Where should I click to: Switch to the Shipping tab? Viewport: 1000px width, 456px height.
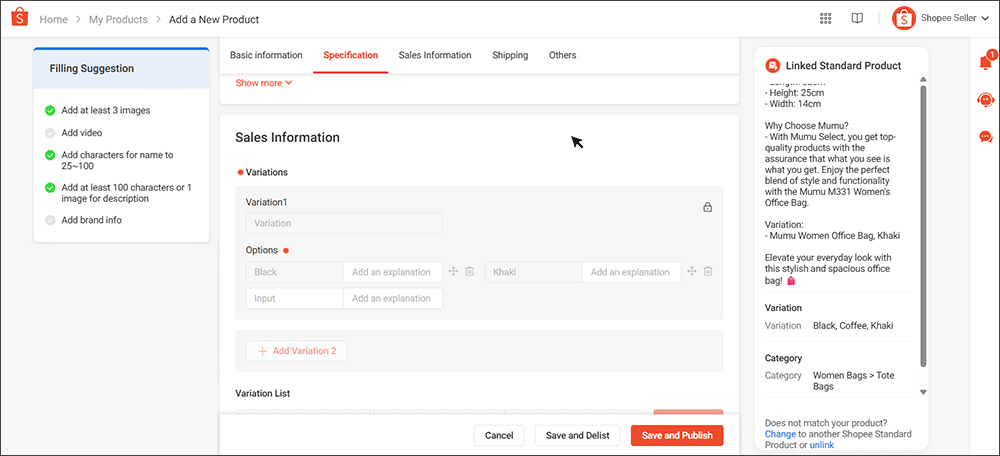point(510,55)
